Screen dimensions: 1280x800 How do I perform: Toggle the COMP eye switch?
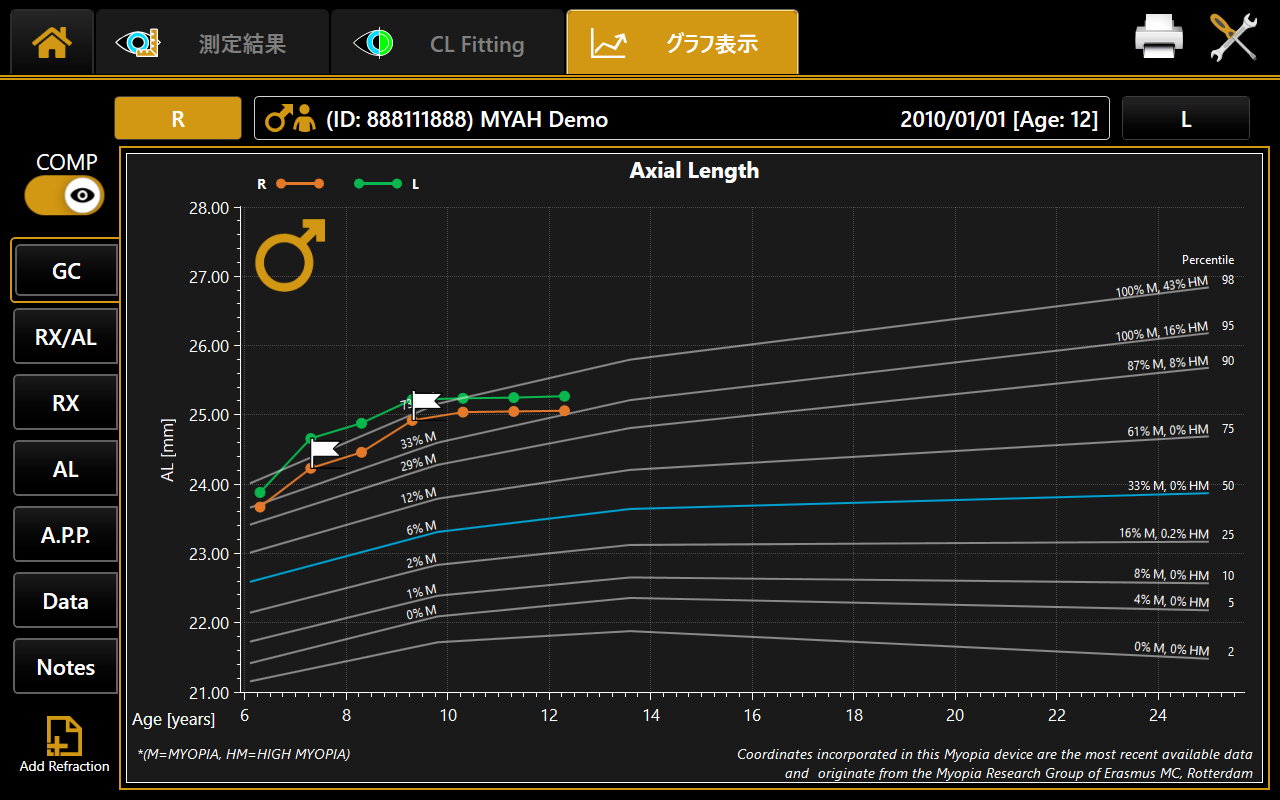(x=65, y=195)
